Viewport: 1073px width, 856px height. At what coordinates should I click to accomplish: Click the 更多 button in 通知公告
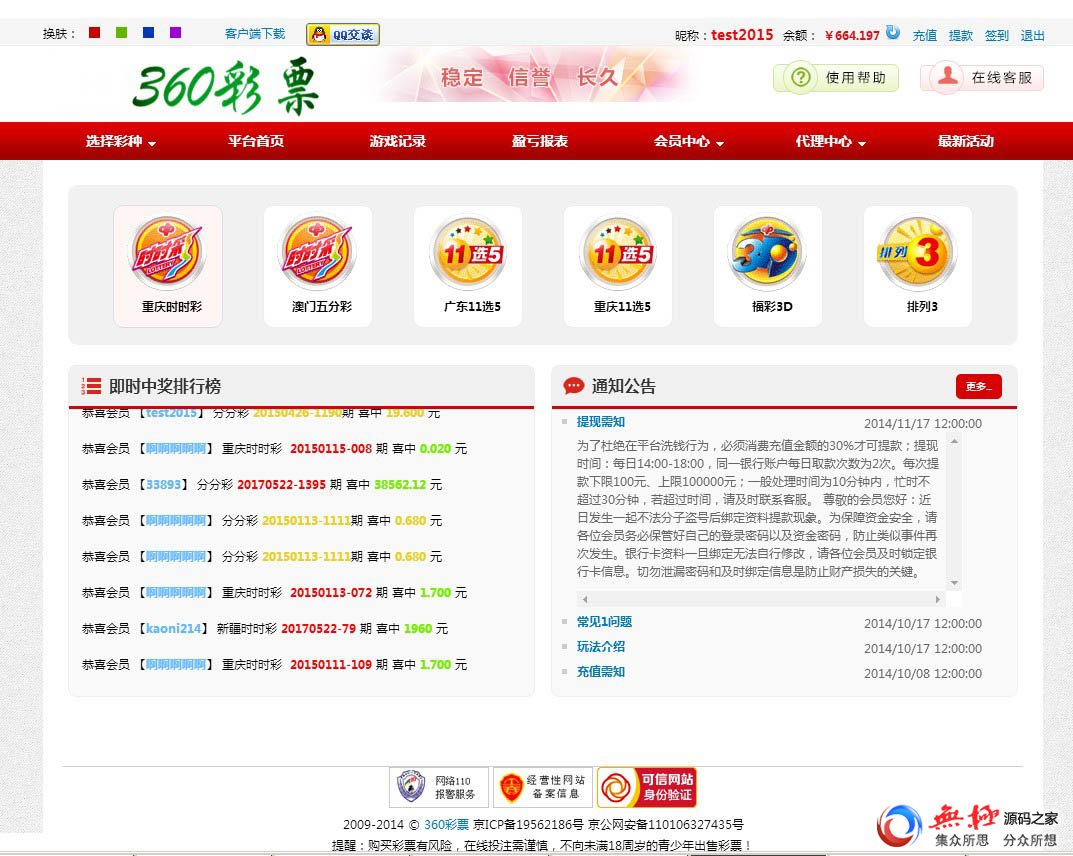tap(979, 387)
